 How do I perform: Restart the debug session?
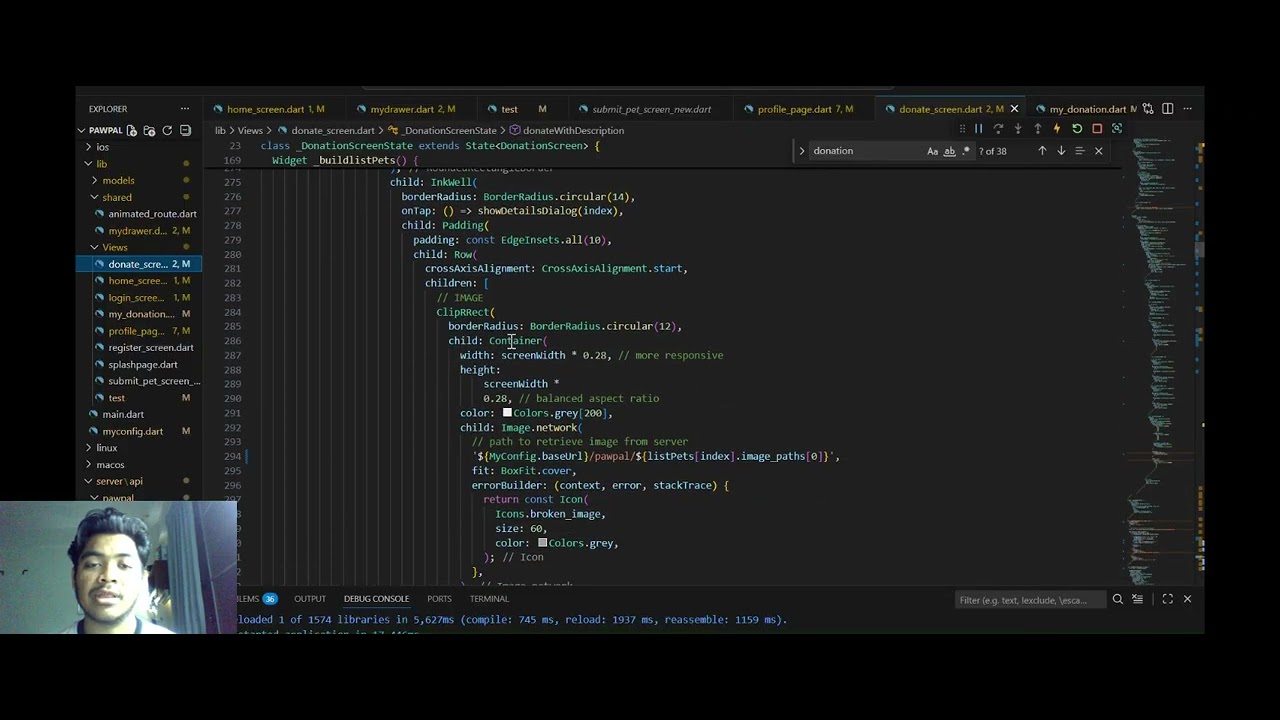(x=1077, y=129)
